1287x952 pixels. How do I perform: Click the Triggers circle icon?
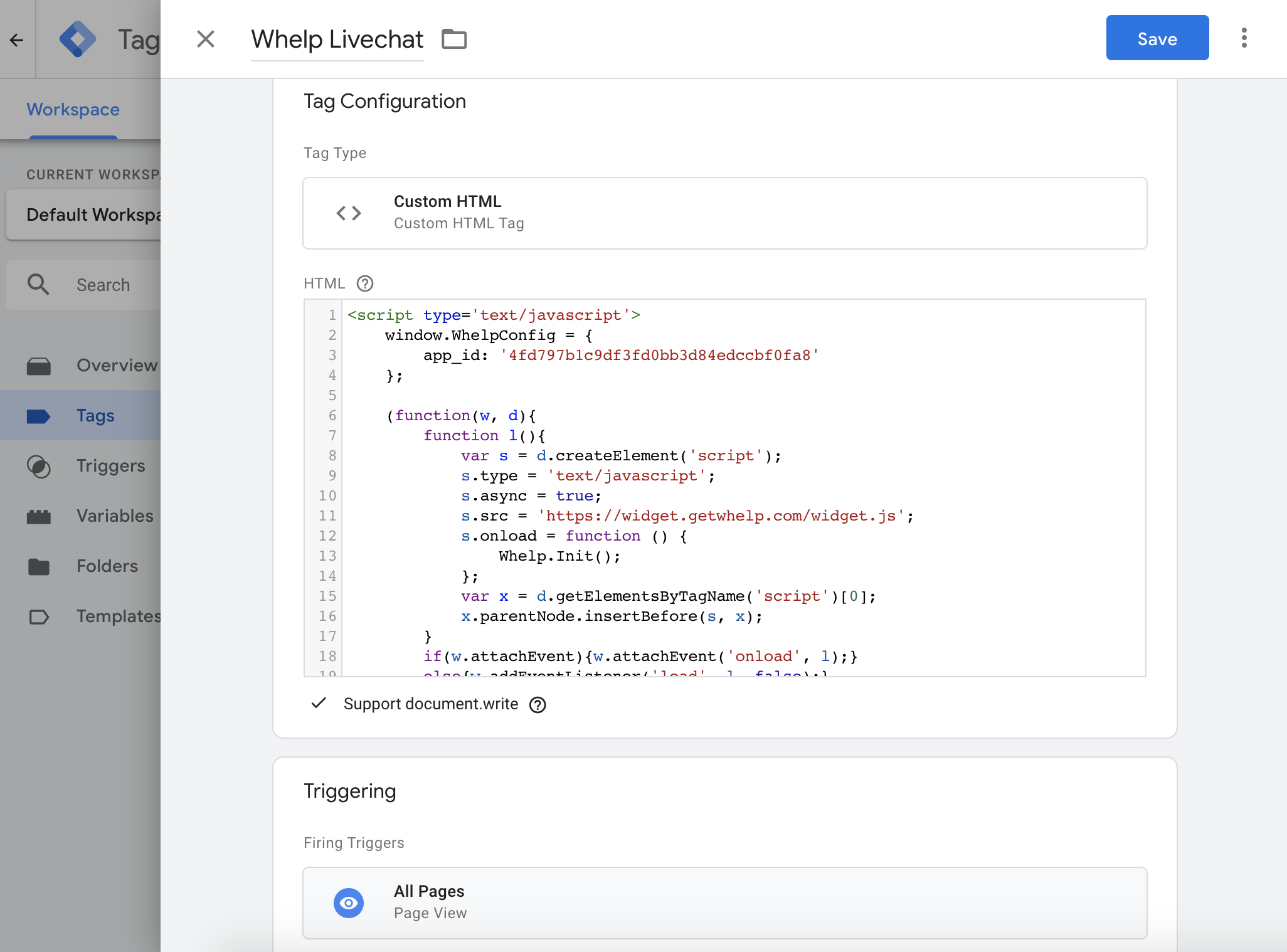[x=39, y=467]
